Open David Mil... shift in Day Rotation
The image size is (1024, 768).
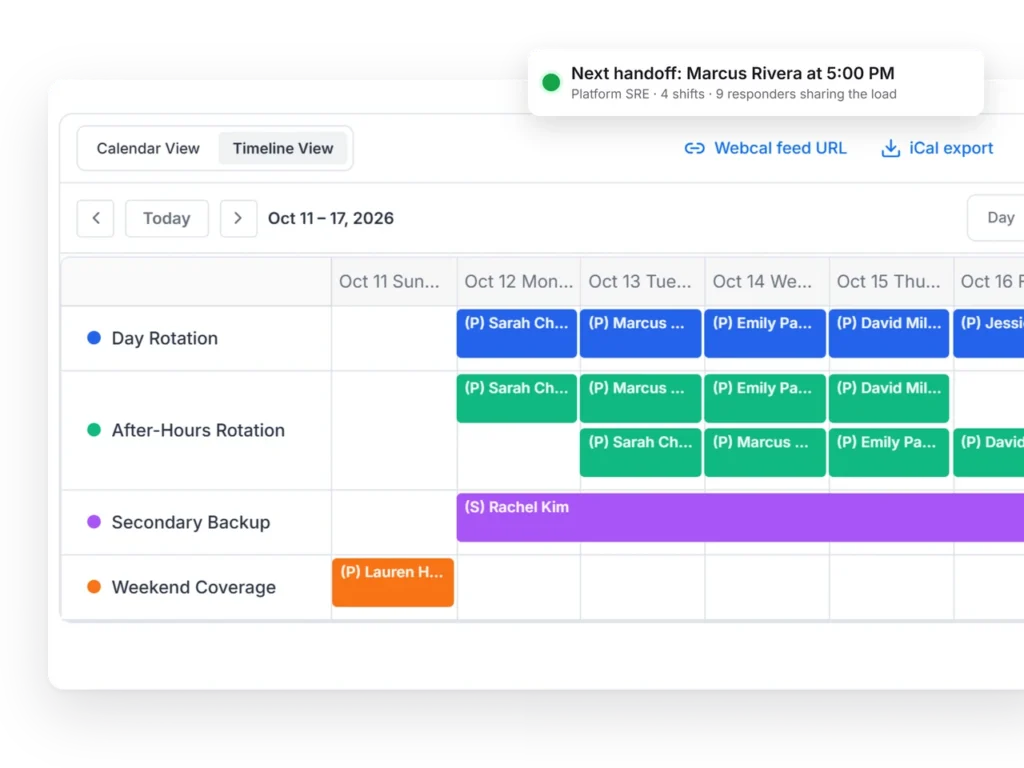point(889,333)
